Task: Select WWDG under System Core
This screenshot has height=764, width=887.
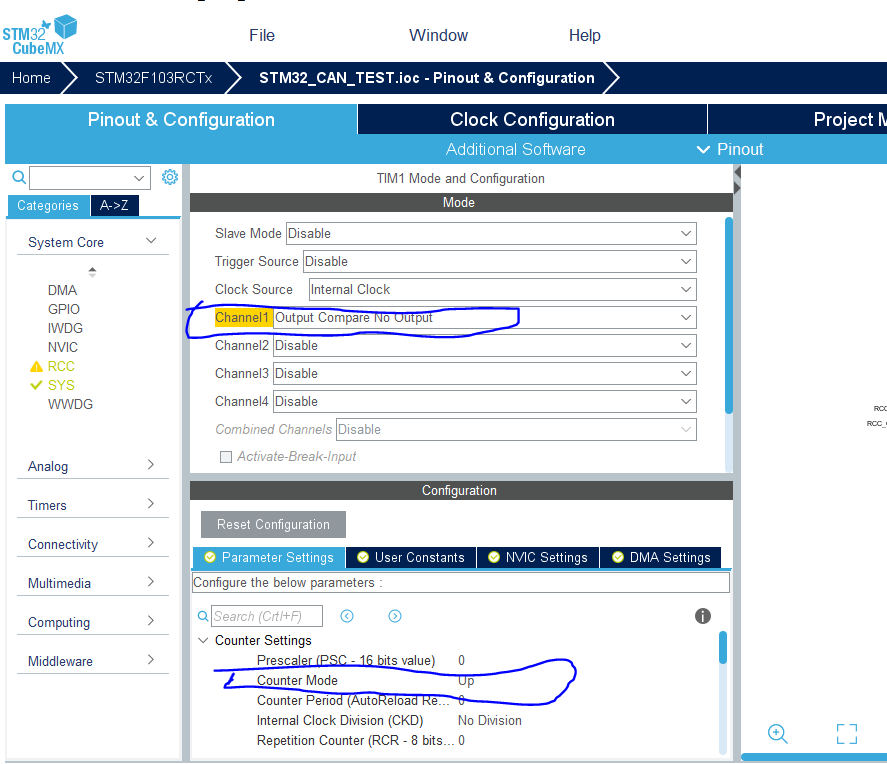Action: click(x=70, y=404)
